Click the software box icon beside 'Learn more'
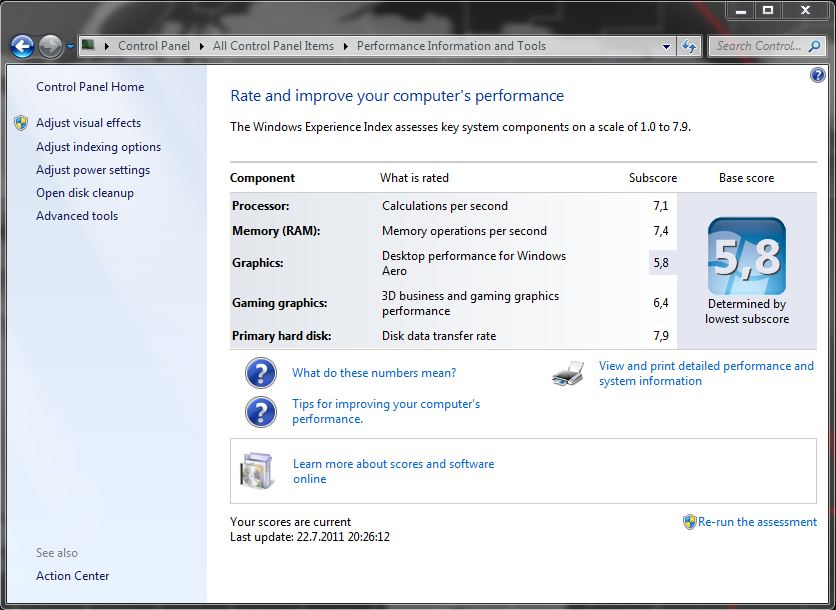The width and height of the screenshot is (836, 610). [x=257, y=471]
